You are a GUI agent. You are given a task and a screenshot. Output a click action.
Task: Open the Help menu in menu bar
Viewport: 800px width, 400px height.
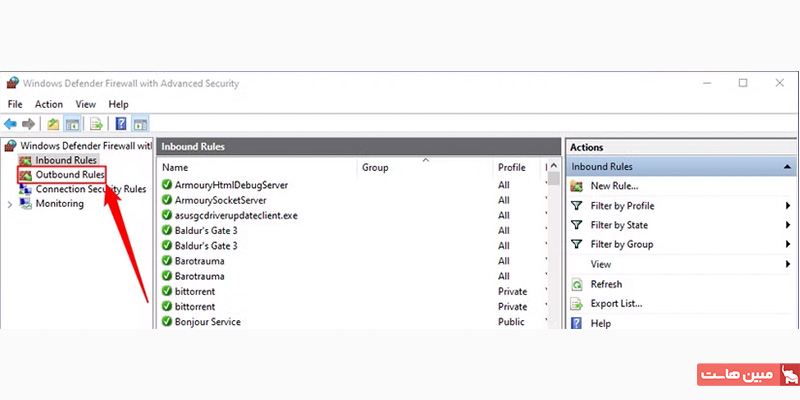(118, 104)
